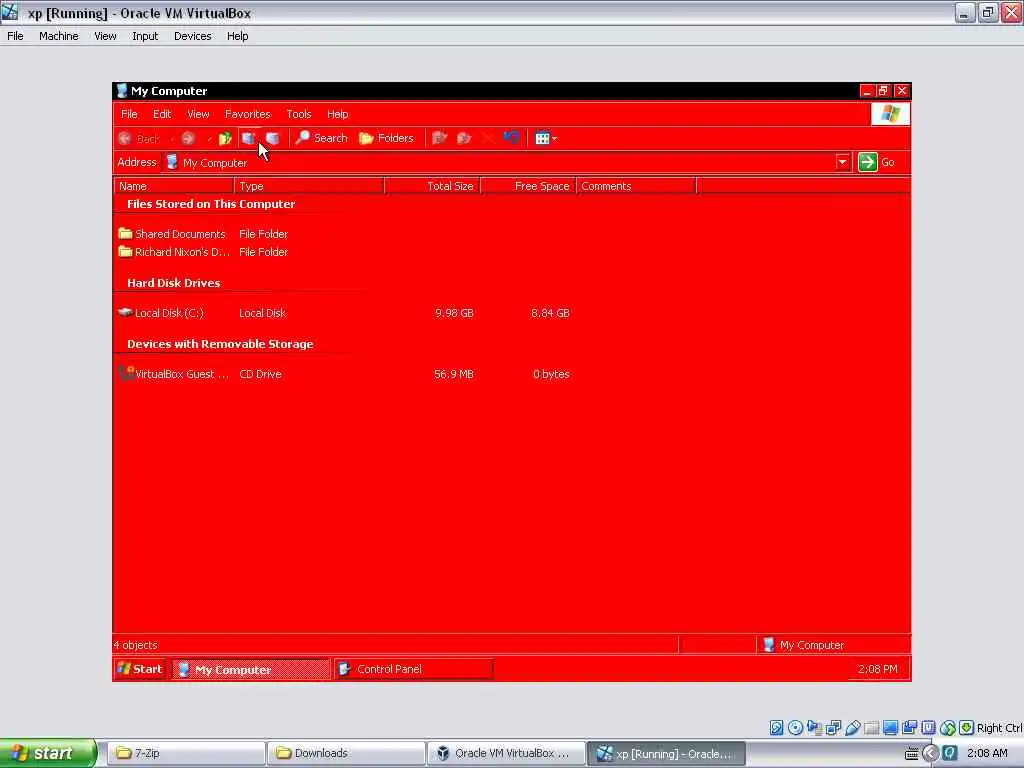Go up one folder level with Up icon
The image size is (1024, 768).
225,138
